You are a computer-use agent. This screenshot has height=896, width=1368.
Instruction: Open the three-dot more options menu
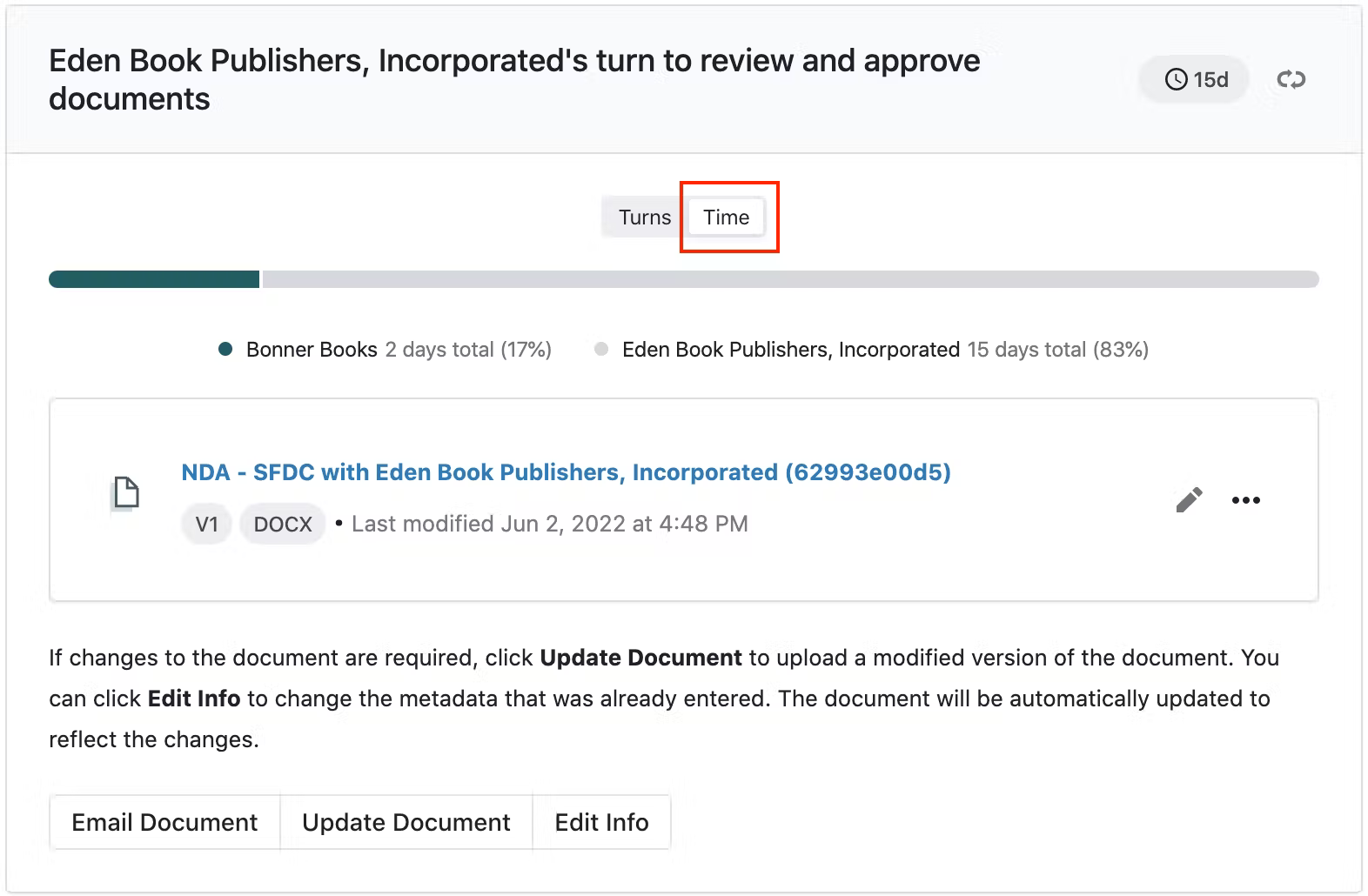[x=1245, y=500]
